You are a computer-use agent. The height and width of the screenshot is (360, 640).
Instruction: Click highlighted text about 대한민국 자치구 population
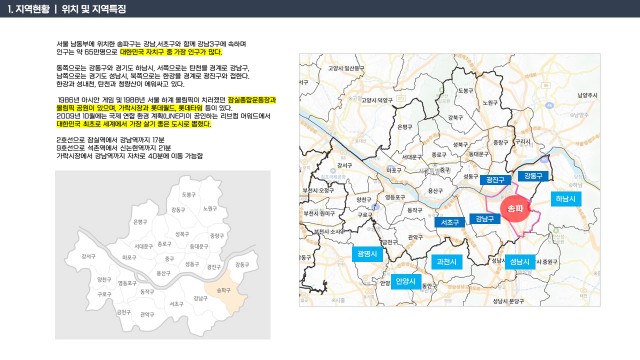171,52
